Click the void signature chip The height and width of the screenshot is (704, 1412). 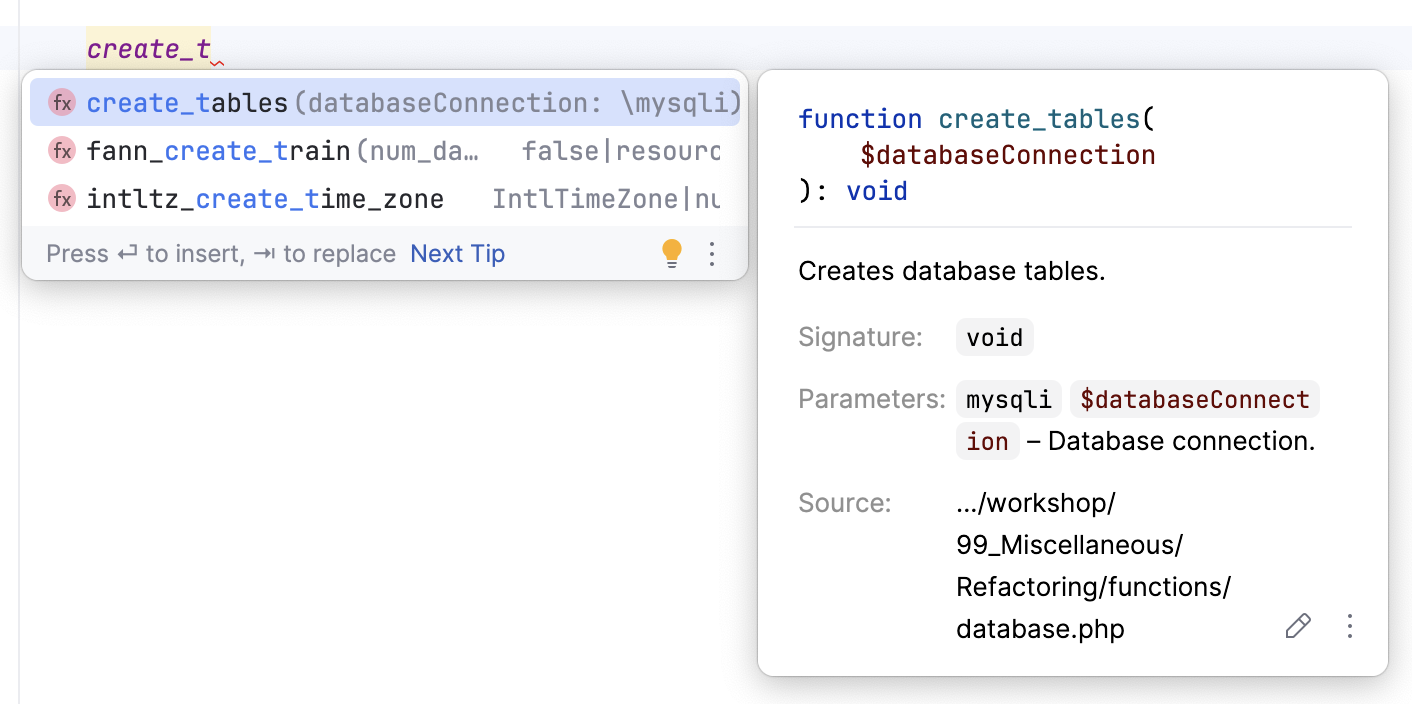pos(994,337)
